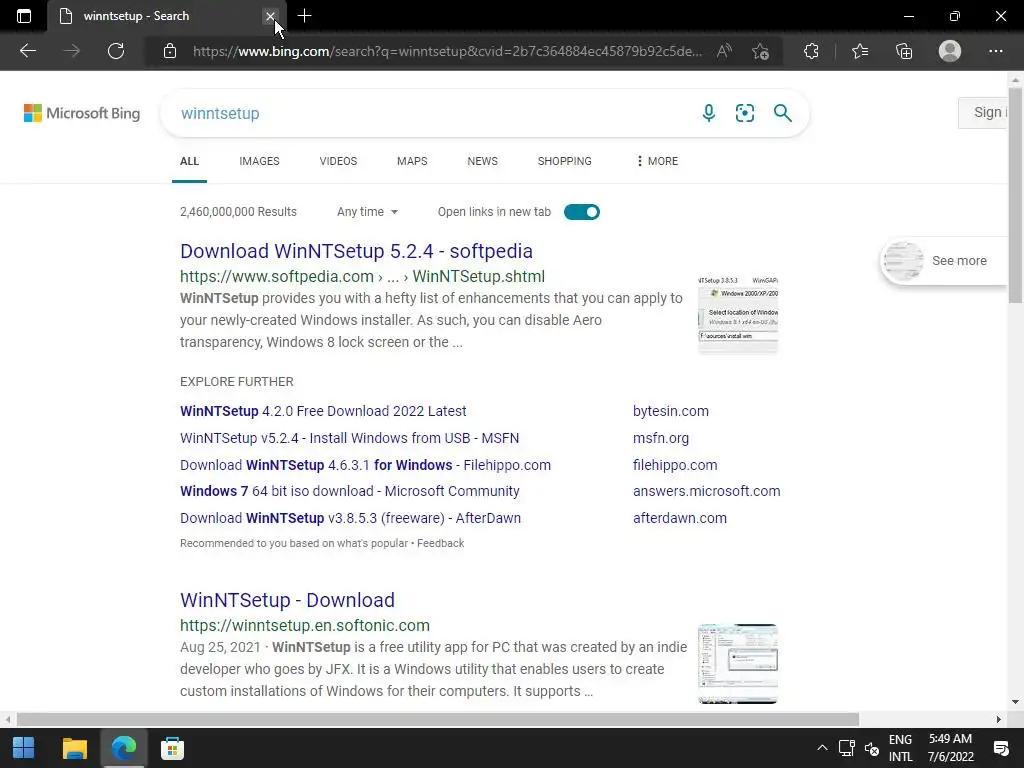
Task: Open the Any time filter dropdown
Action: coord(368,212)
